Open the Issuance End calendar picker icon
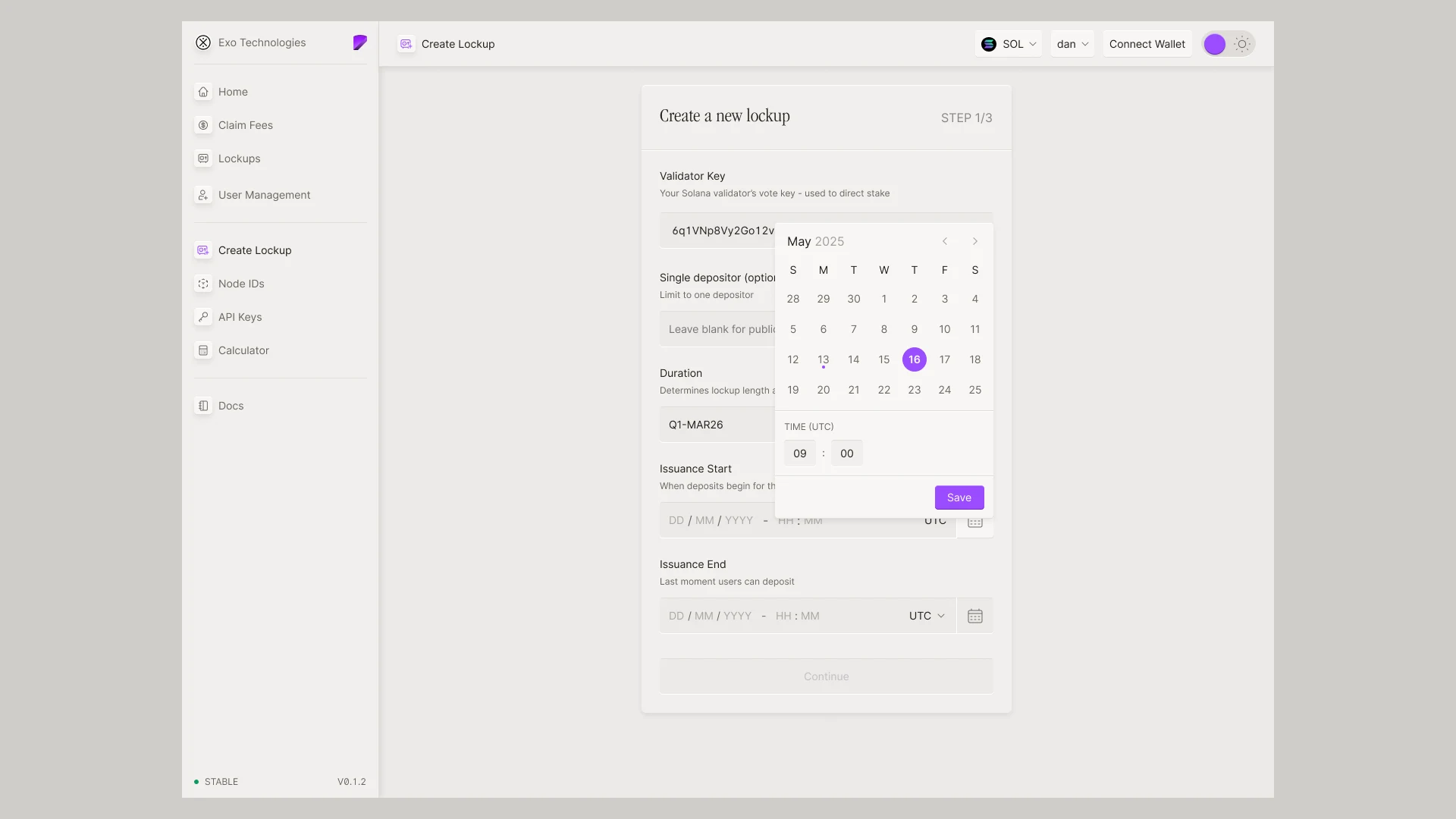1456x819 pixels. pyautogui.click(x=975, y=616)
